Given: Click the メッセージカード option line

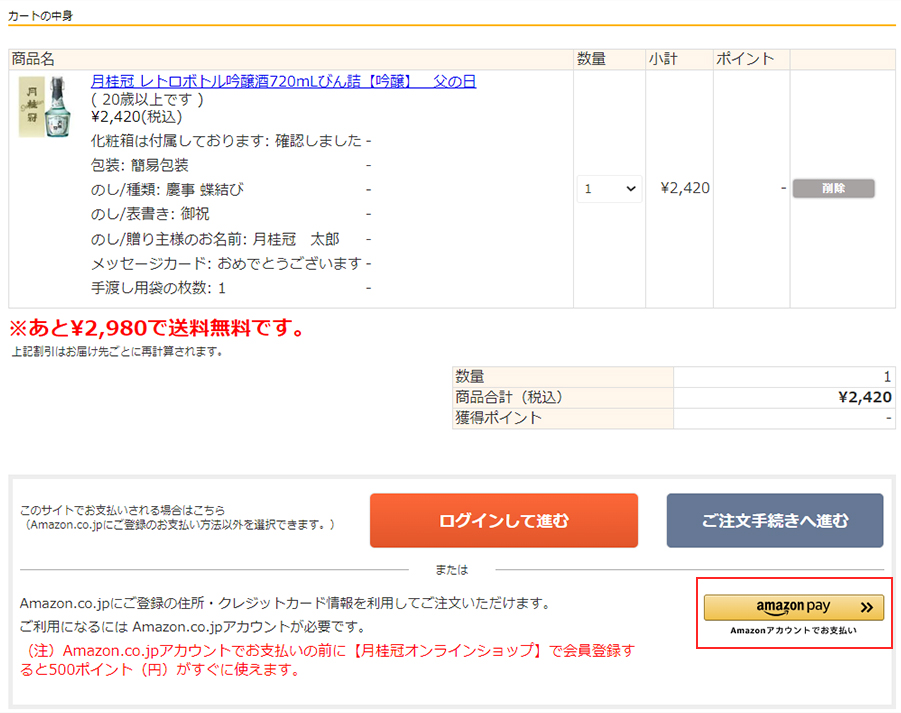Looking at the screenshot, I should [226, 263].
